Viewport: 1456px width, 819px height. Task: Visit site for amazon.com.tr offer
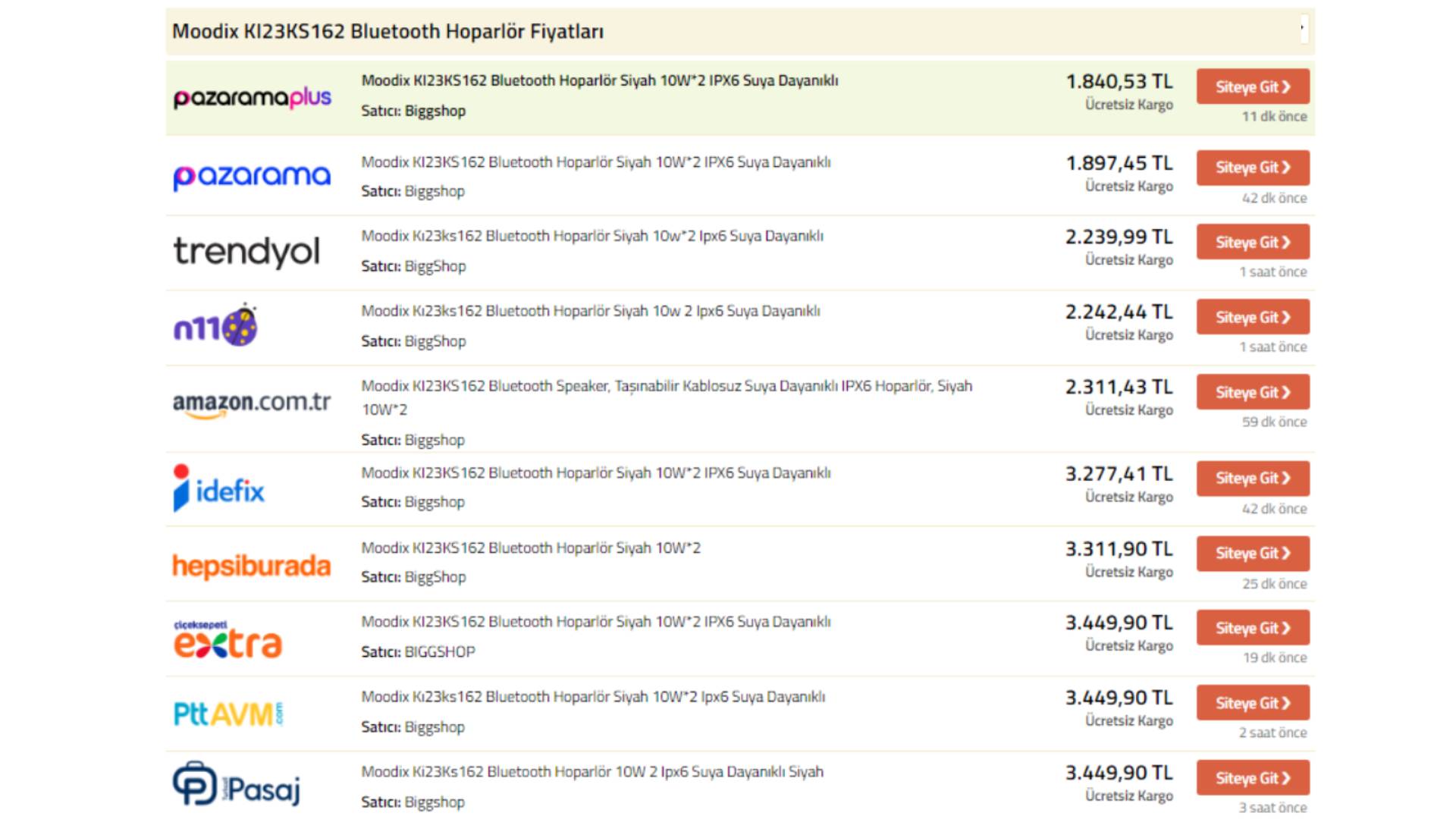click(x=1253, y=392)
